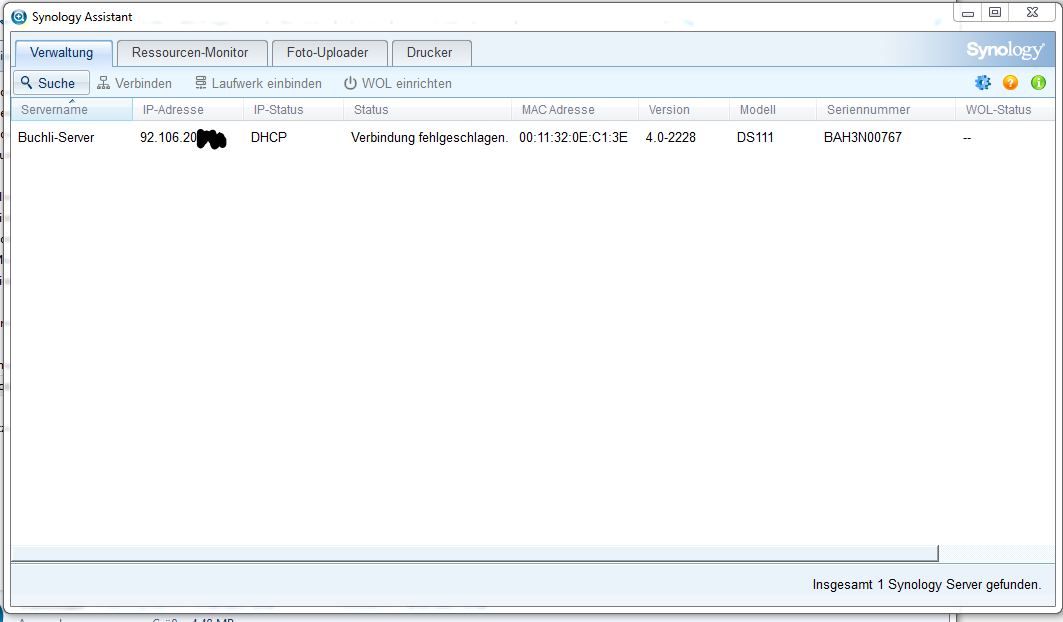Open the orange help icon

(1010, 83)
